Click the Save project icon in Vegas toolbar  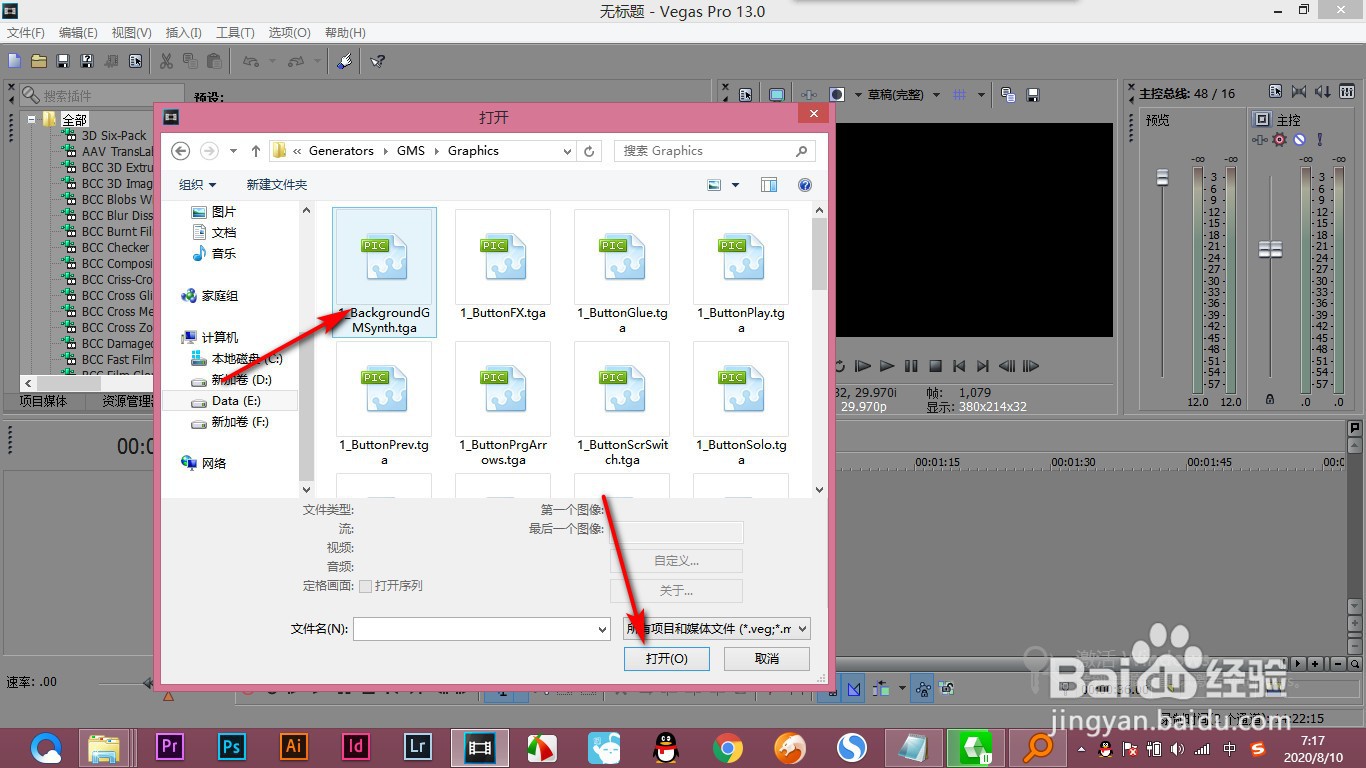(x=63, y=61)
